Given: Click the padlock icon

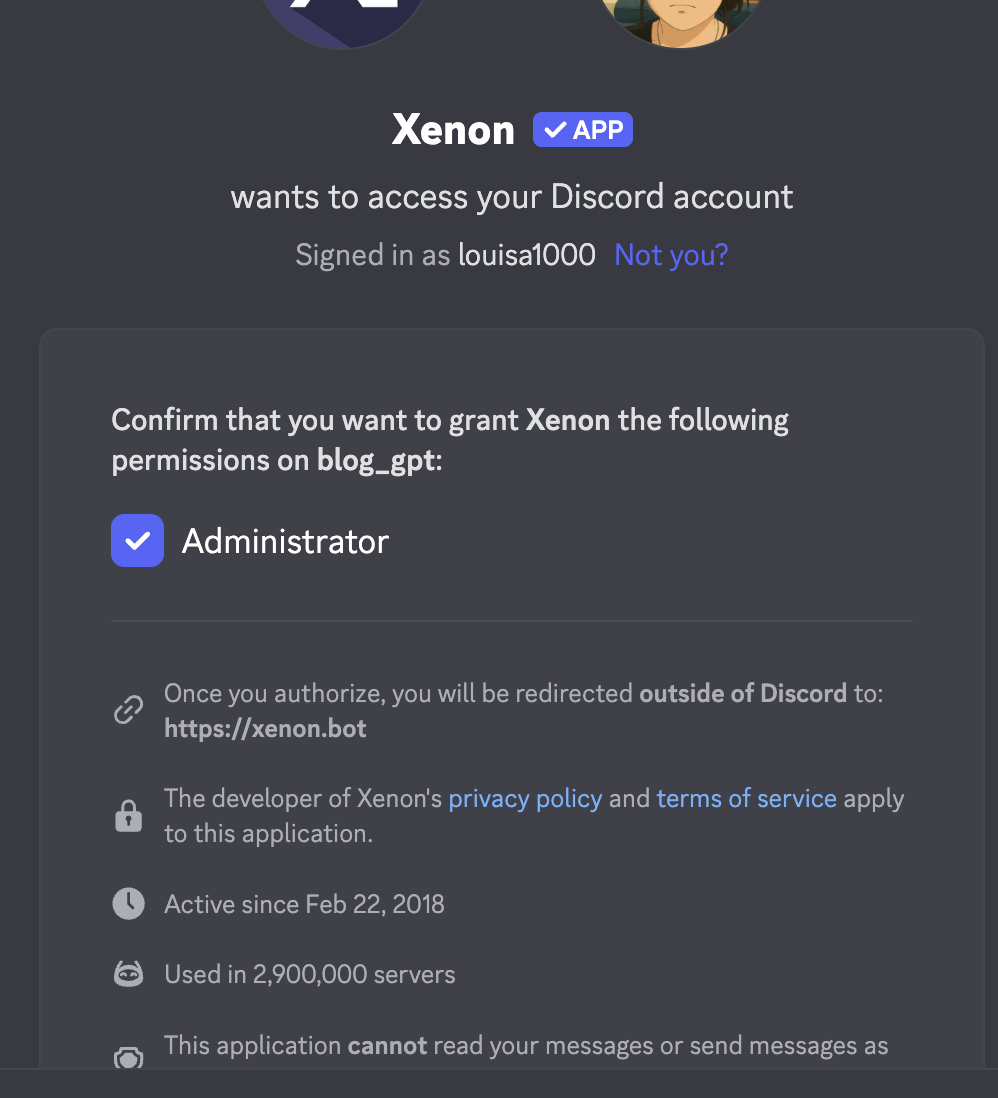Looking at the screenshot, I should point(128,816).
